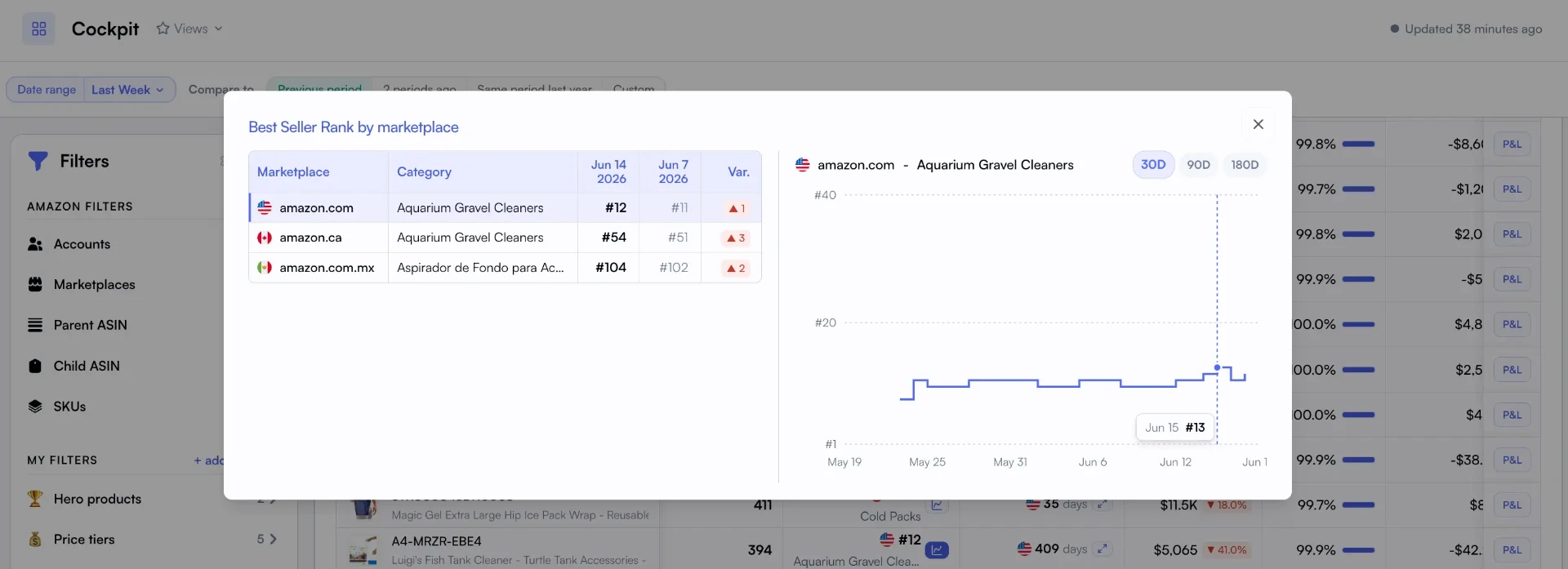
Task: Close the Best Seller Rank dialog
Action: [x=1258, y=124]
